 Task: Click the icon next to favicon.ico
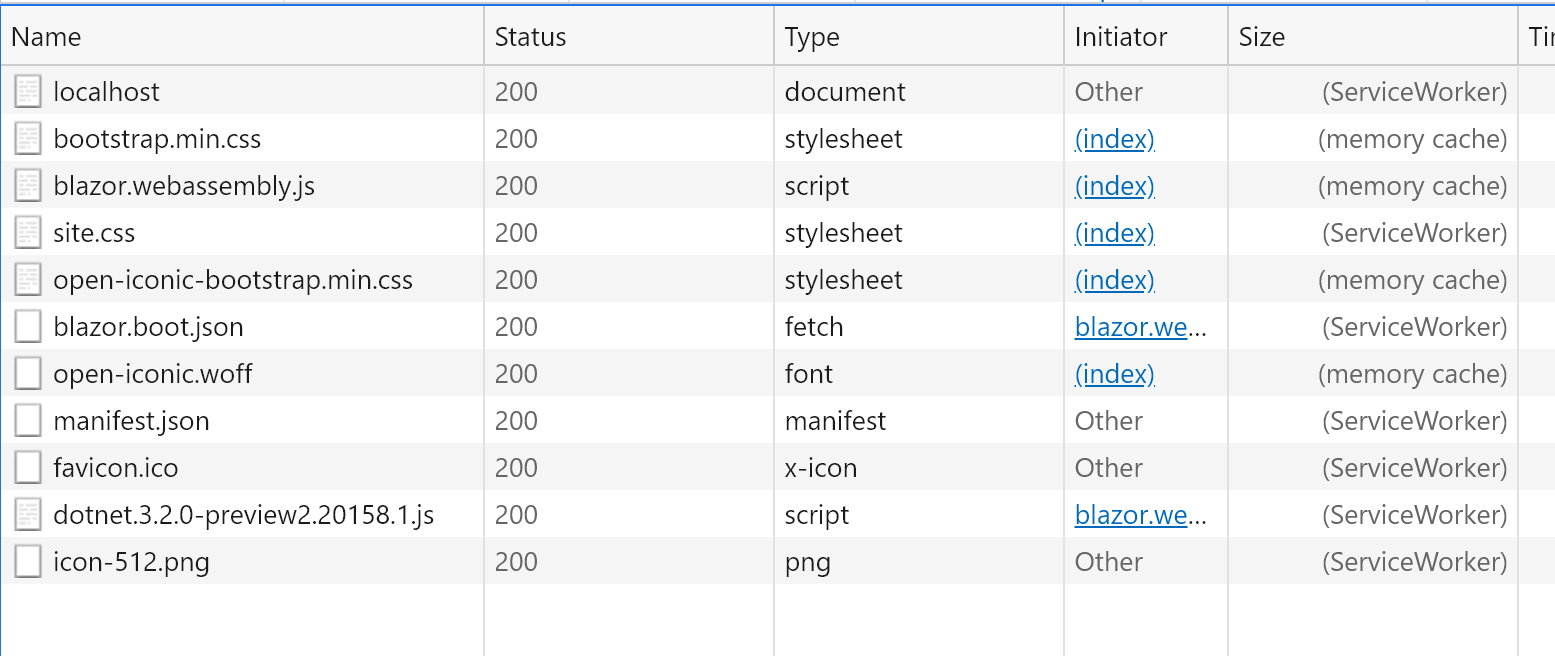(25, 466)
